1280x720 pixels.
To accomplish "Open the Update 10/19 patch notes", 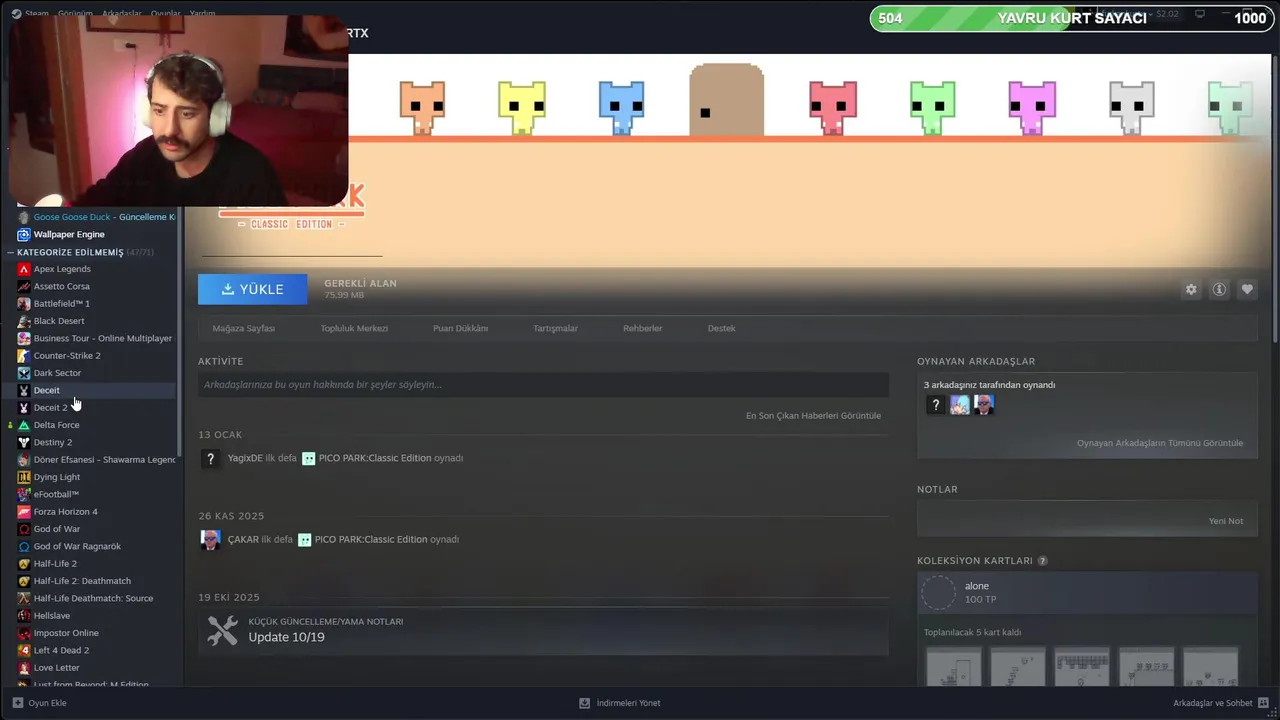I will coord(543,630).
